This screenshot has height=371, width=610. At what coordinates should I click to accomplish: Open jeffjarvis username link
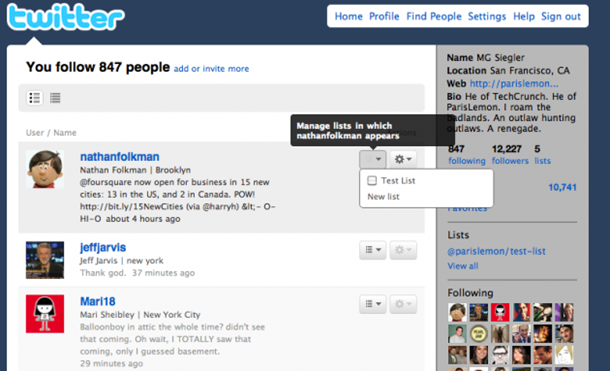coord(103,247)
